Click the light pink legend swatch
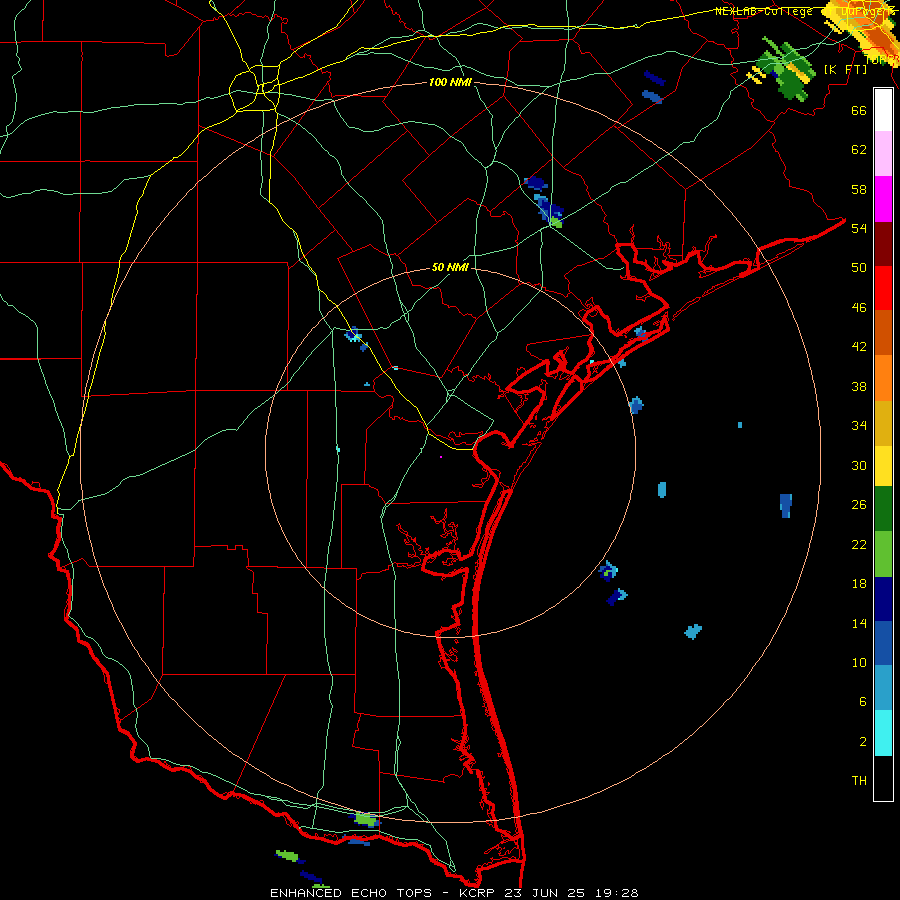 tap(883, 153)
